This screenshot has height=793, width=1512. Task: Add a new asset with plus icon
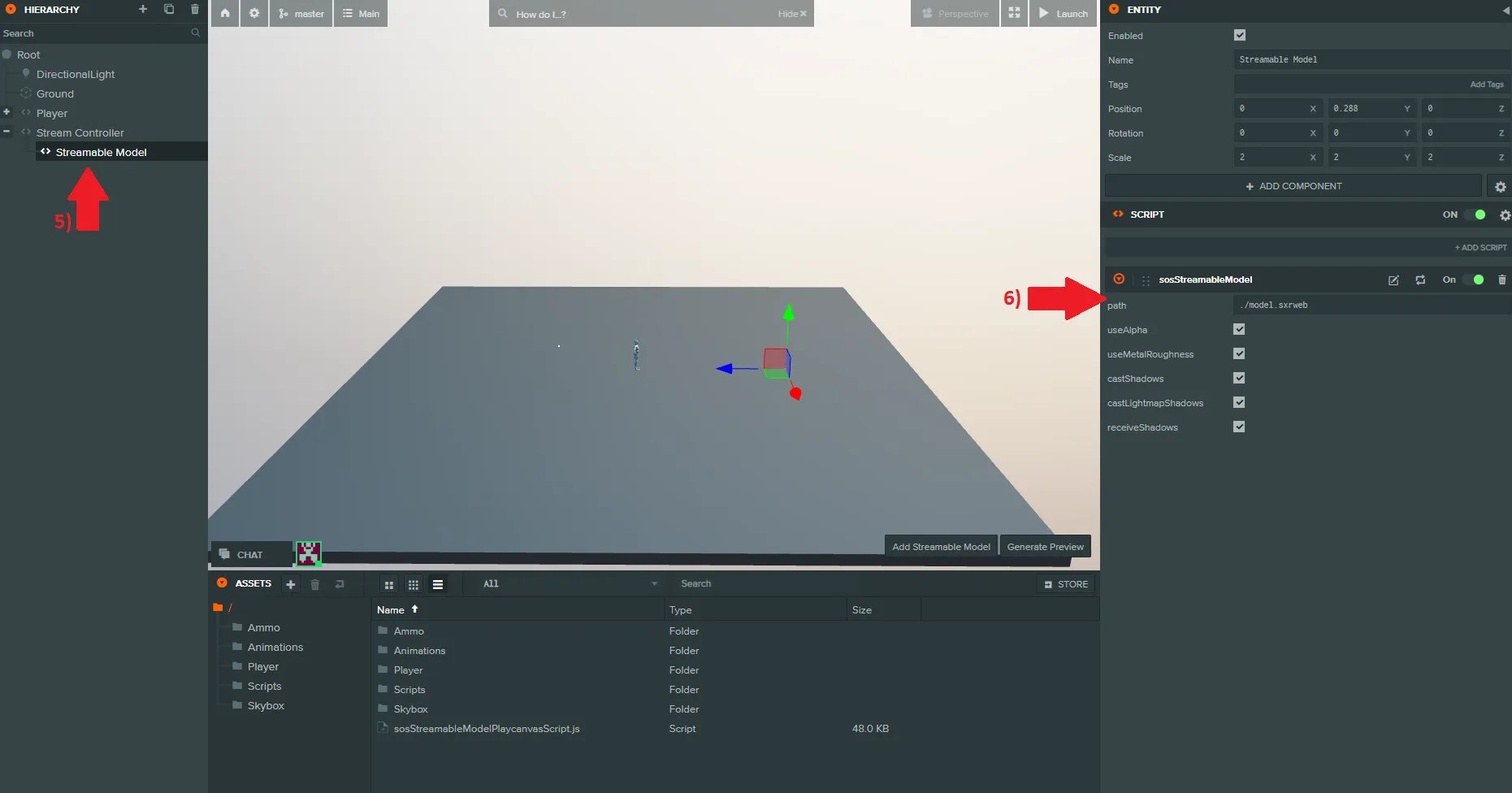290,584
